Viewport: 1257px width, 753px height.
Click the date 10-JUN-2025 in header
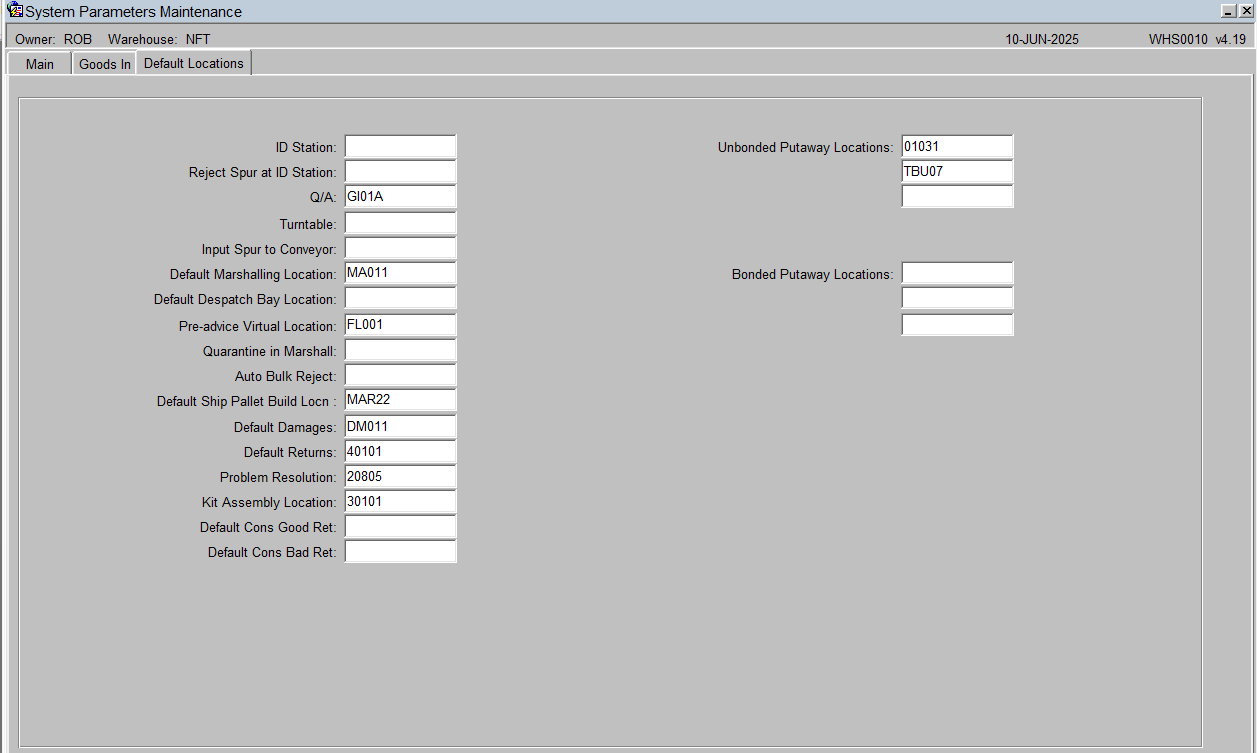pyautogui.click(x=1042, y=39)
